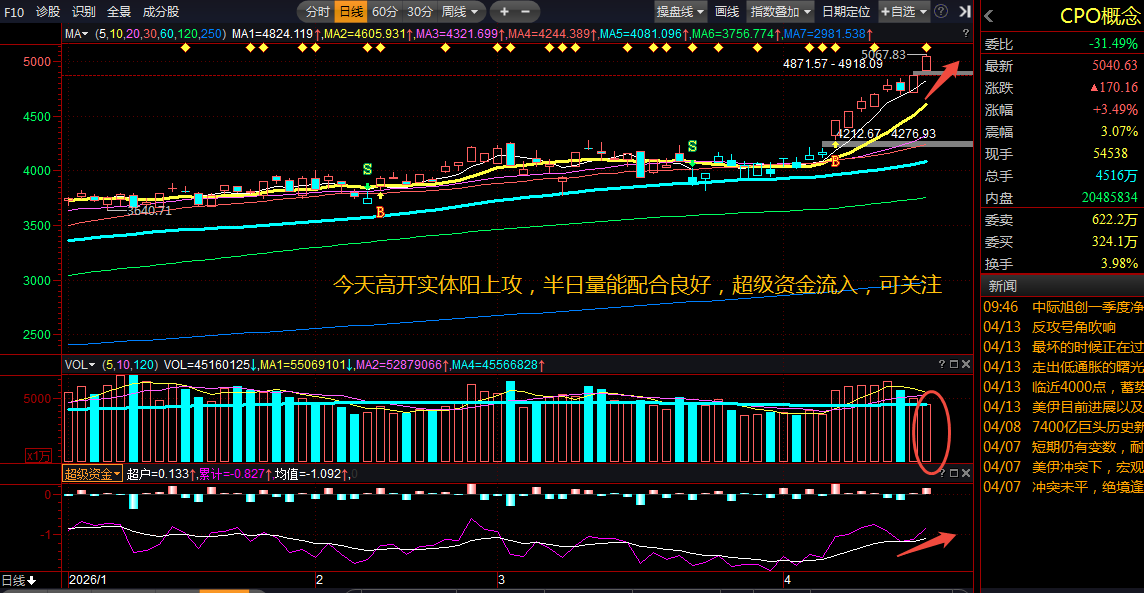The width and height of the screenshot is (1144, 593).
Task: Click the minus zoom-out button in toolbar
Action: click(x=527, y=12)
